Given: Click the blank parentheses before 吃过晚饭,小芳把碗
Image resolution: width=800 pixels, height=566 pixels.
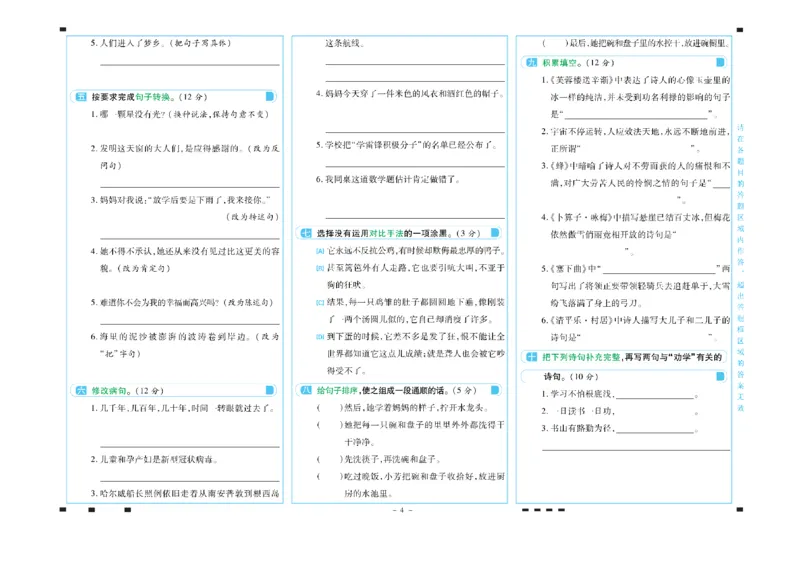Looking at the screenshot, I should [330, 476].
